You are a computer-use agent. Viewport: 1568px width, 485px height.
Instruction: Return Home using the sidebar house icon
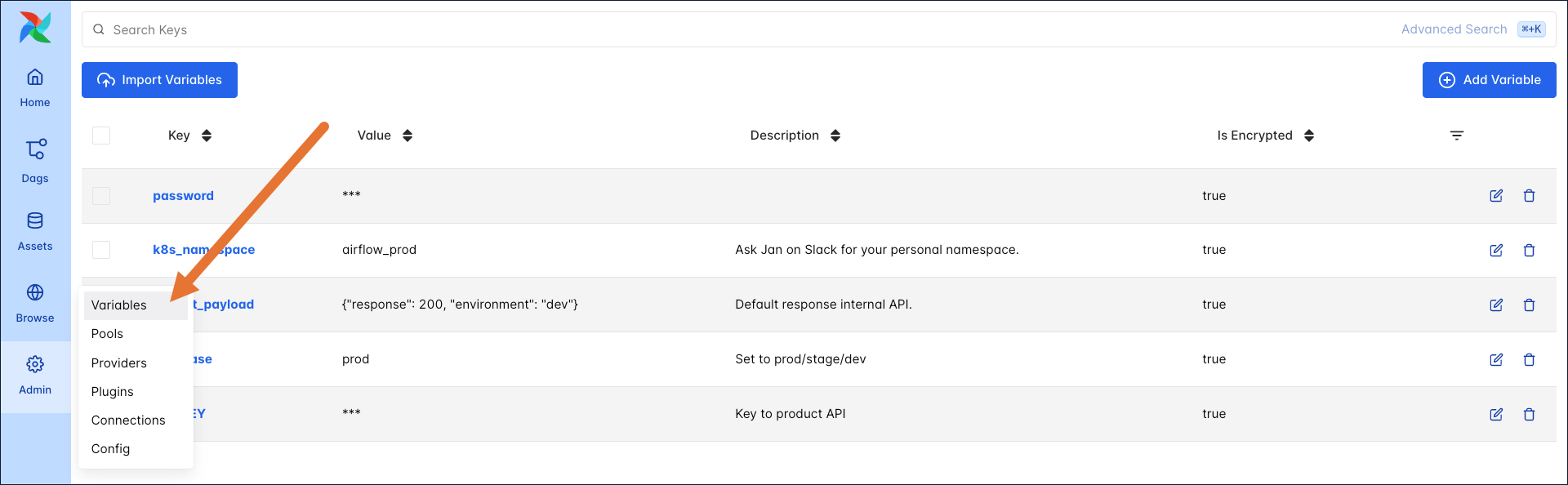coord(34,86)
